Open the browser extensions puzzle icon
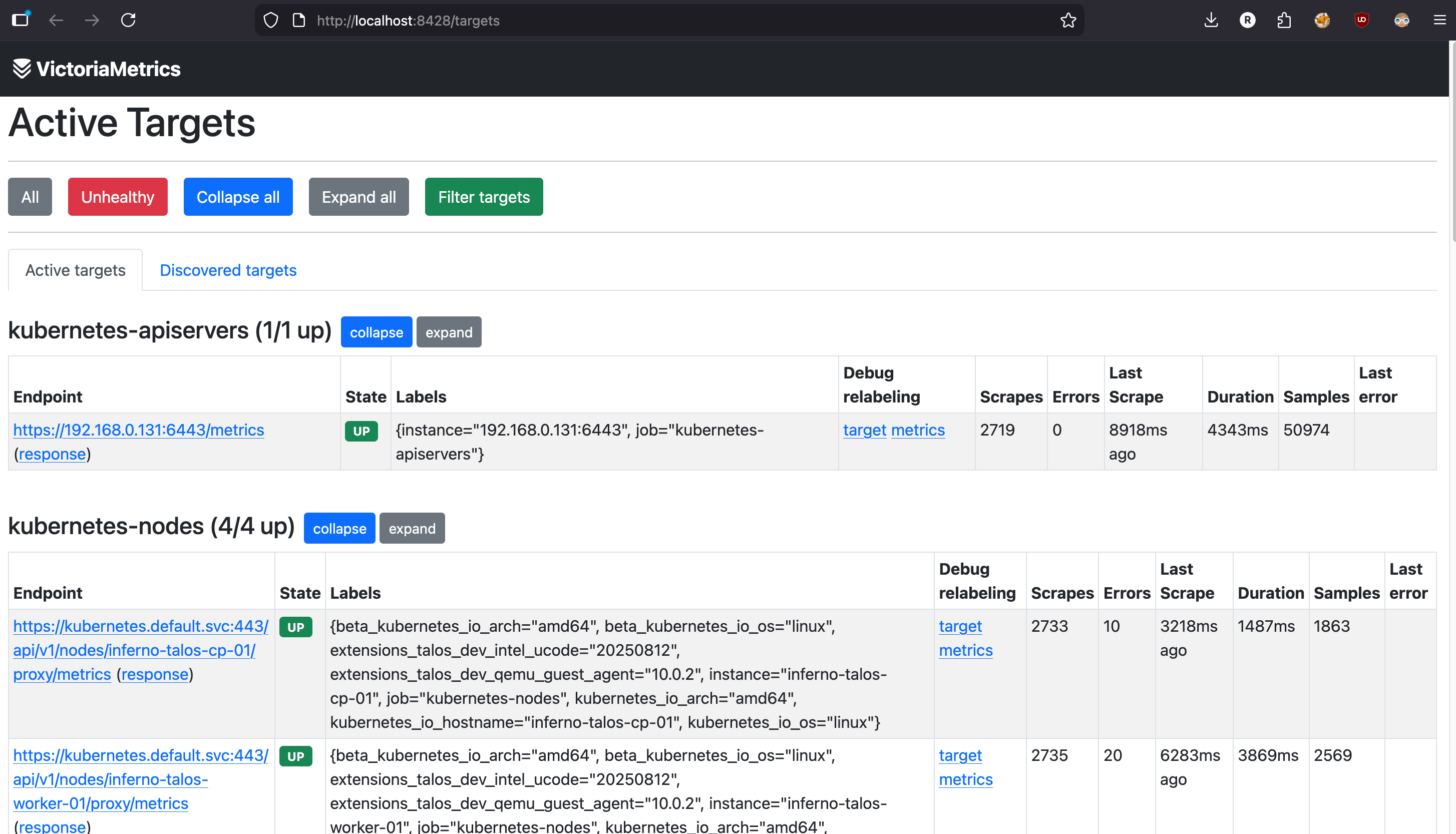 tap(1284, 20)
